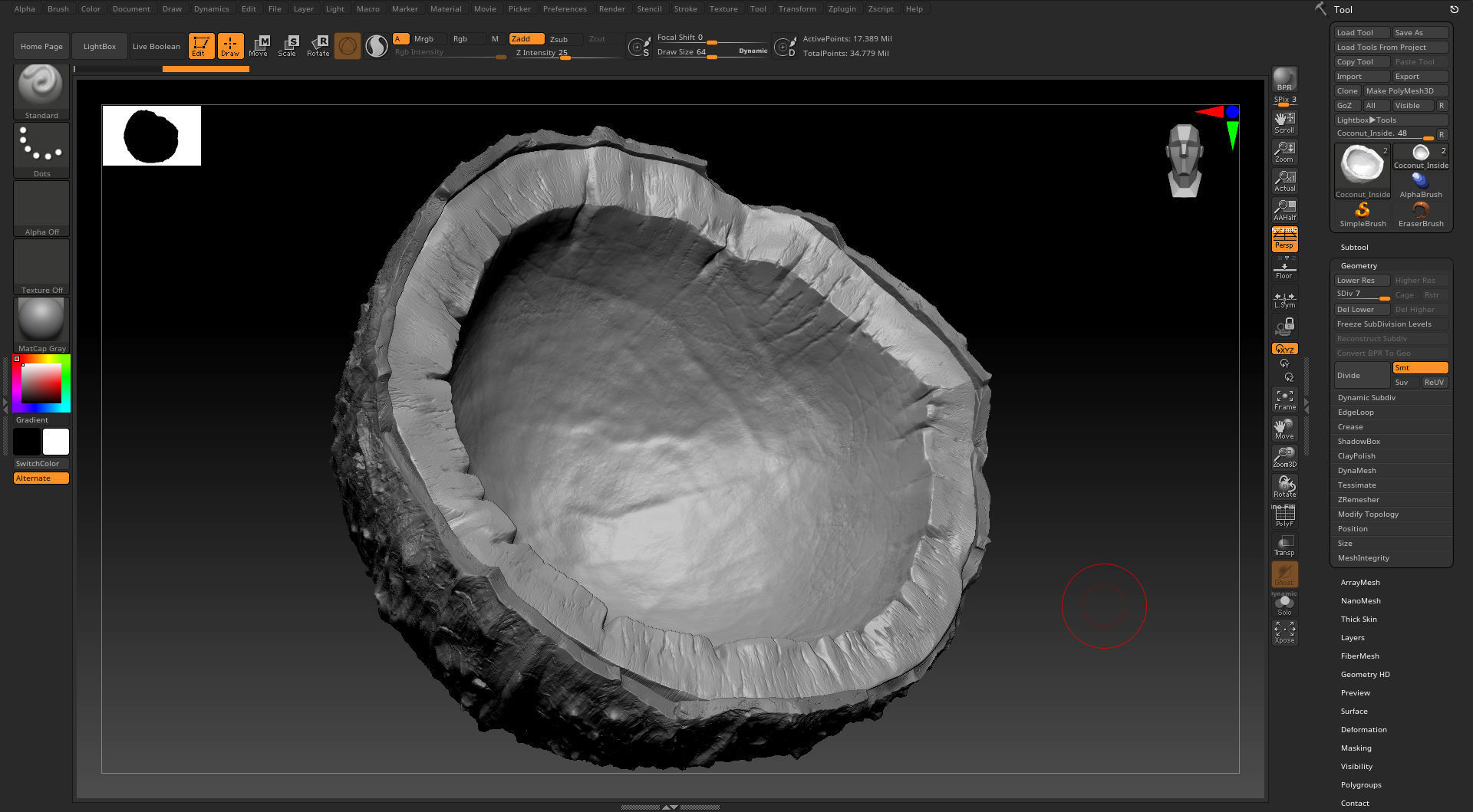Screen dimensions: 1473x812
Task: Click the Gizmo 3D sphere icon
Action: pyautogui.click(x=348, y=46)
